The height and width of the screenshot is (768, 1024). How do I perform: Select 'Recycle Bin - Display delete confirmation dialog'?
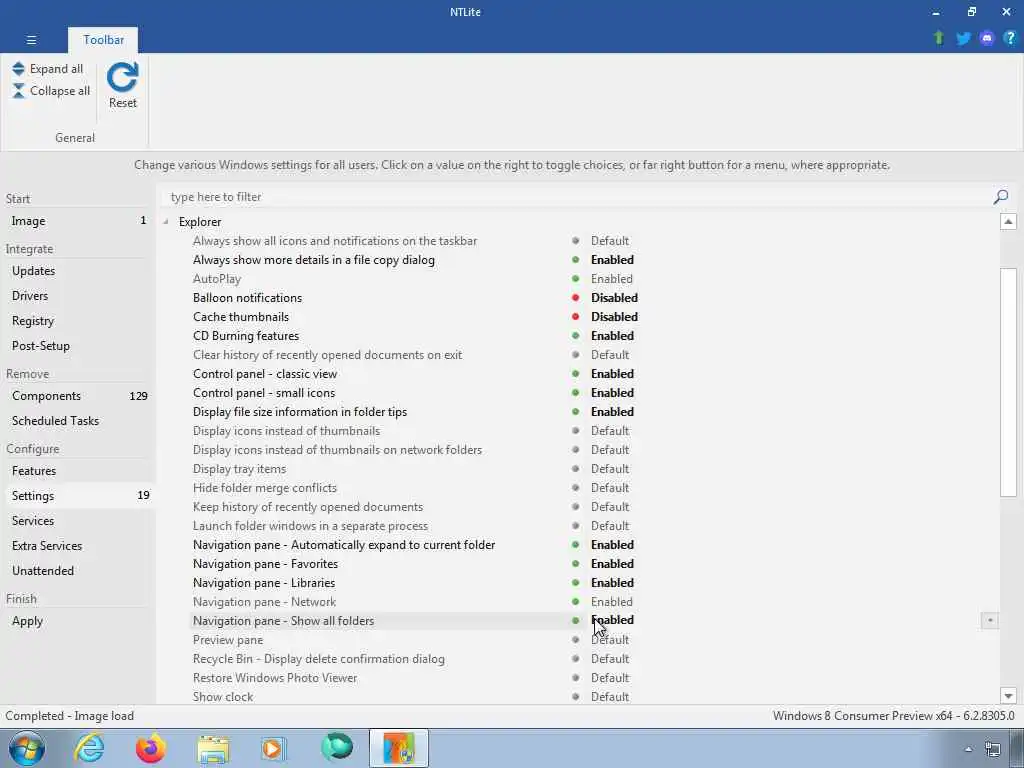point(319,659)
